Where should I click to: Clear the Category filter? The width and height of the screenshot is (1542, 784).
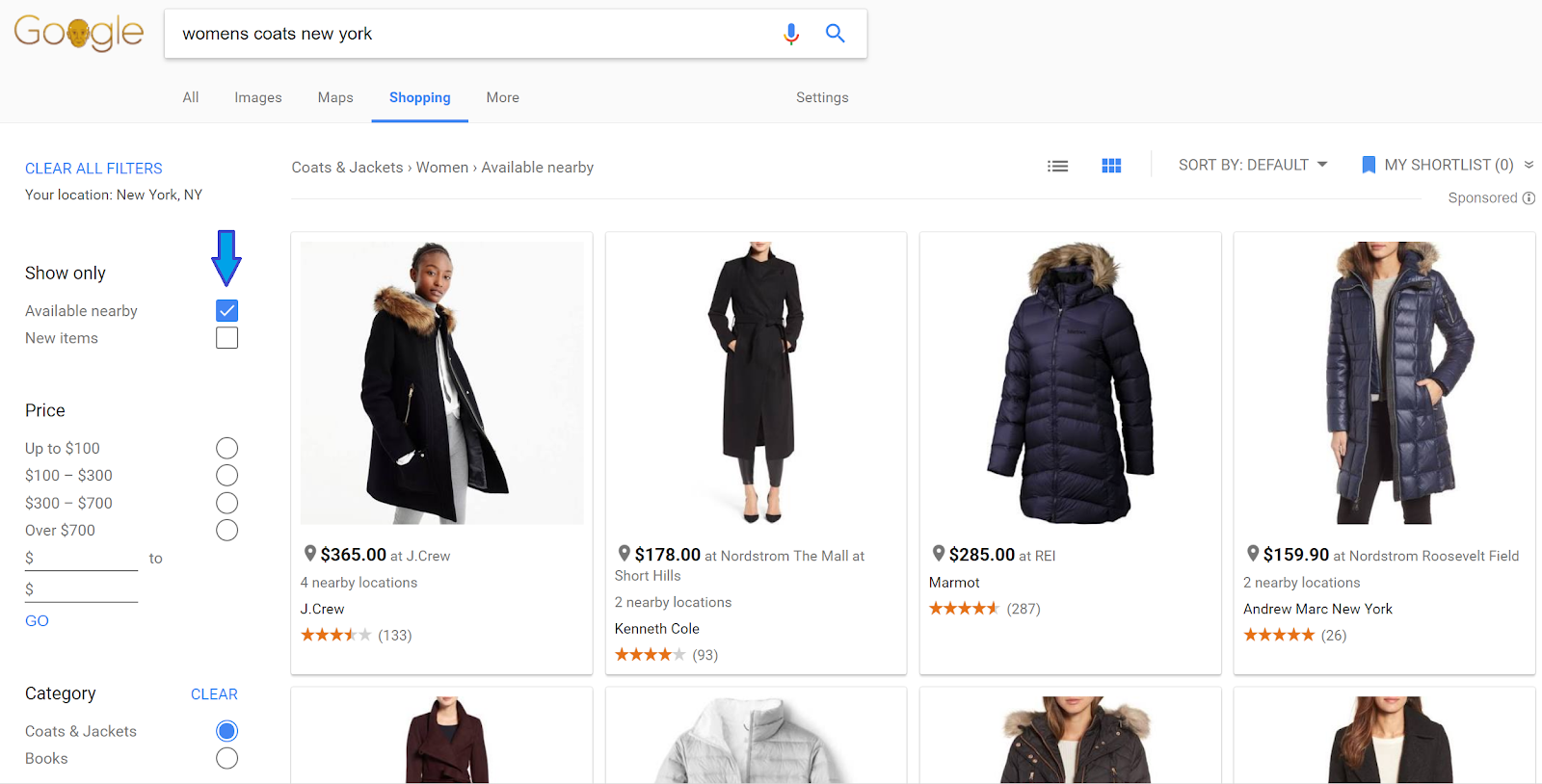214,694
